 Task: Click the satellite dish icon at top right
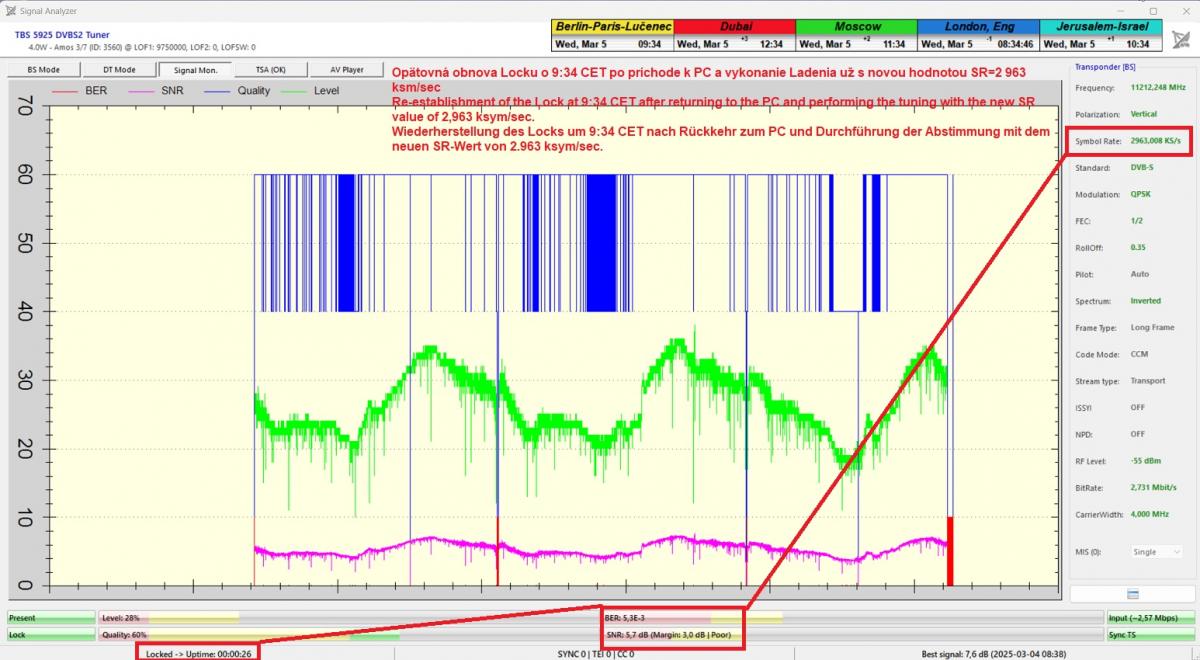[1181, 39]
